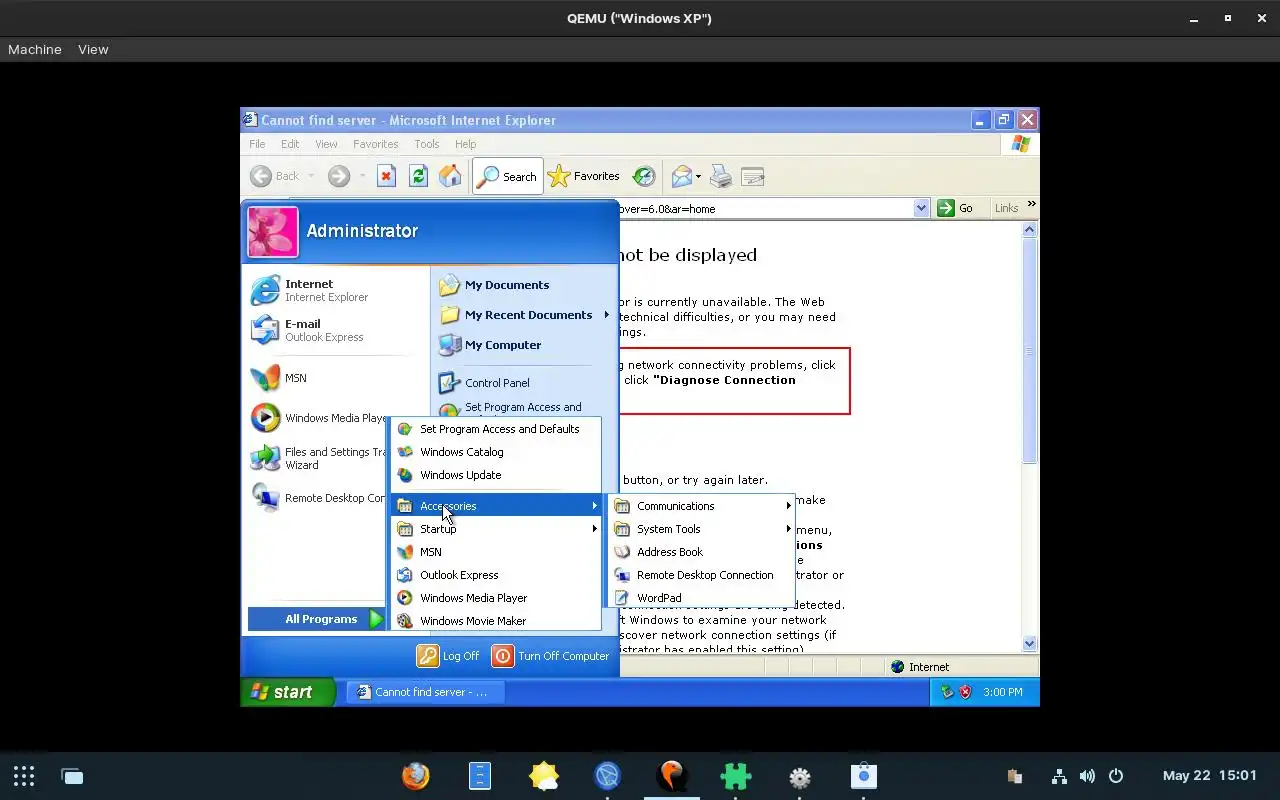
Task: Click the green puzzle piece dock icon
Action: 735,776
